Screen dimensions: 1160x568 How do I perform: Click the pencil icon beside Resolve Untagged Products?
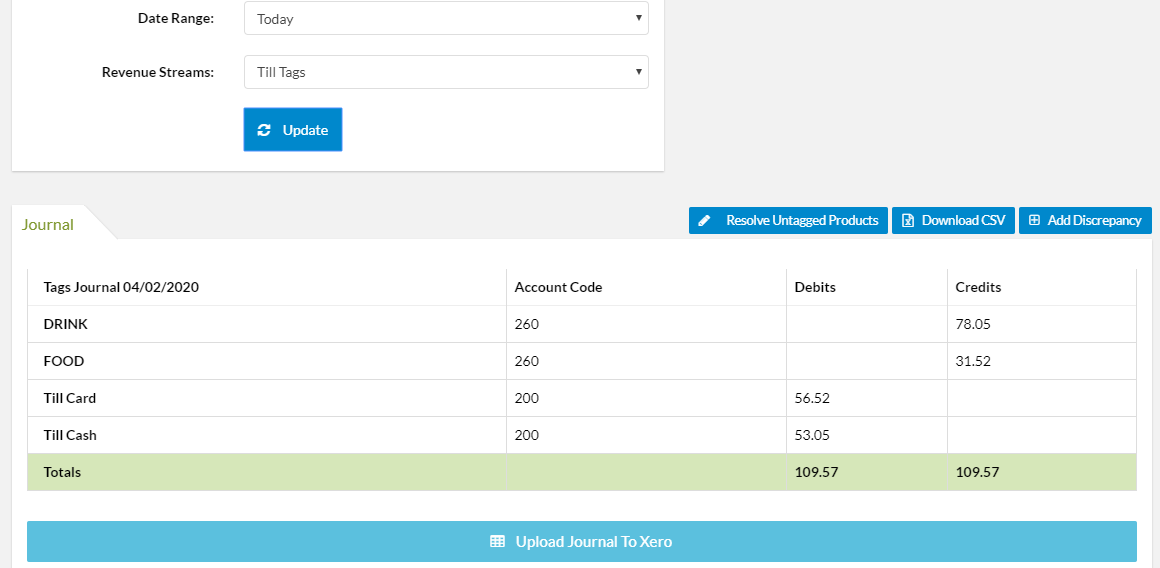705,220
